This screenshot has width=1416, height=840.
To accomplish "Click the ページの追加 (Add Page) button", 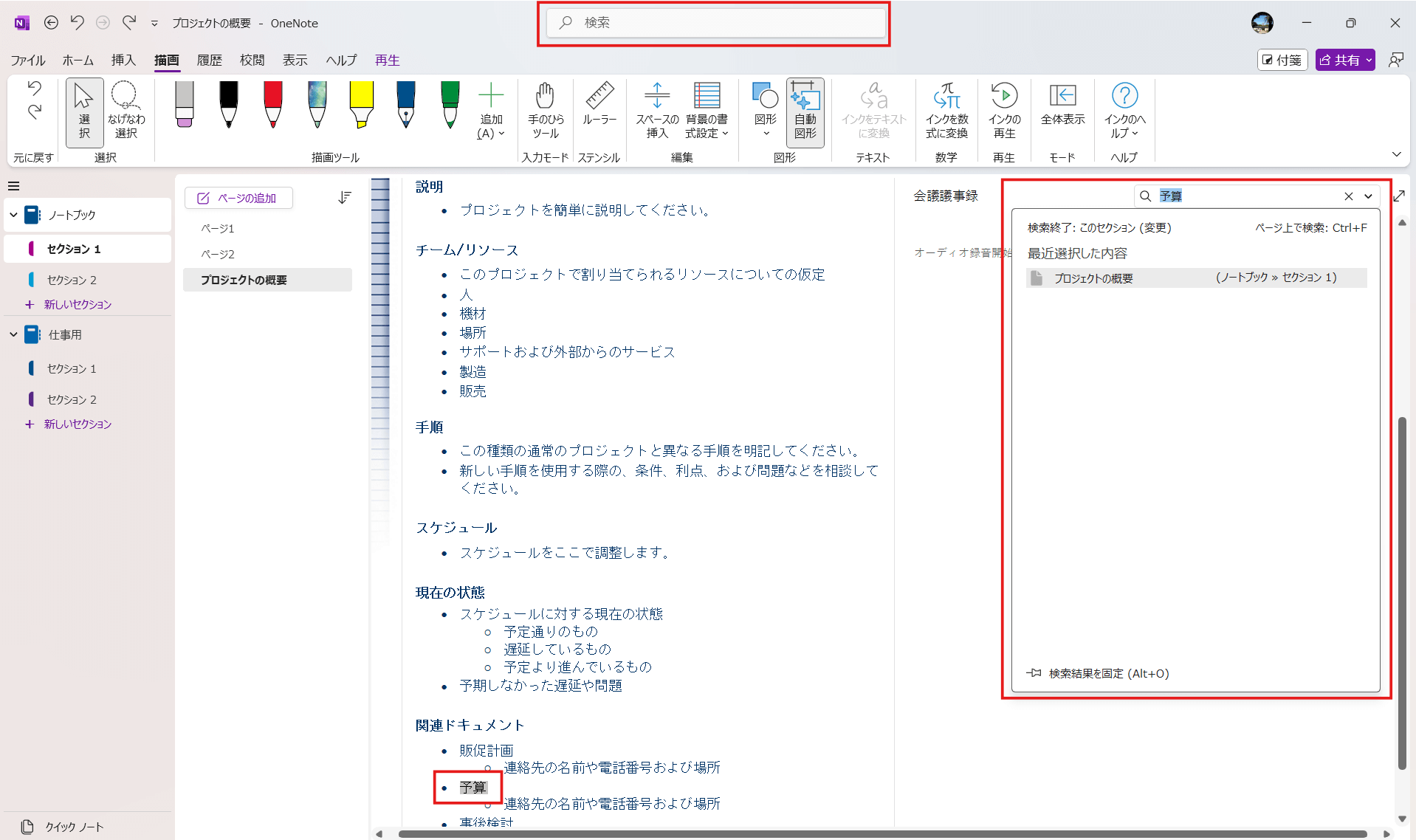I will tap(238, 198).
